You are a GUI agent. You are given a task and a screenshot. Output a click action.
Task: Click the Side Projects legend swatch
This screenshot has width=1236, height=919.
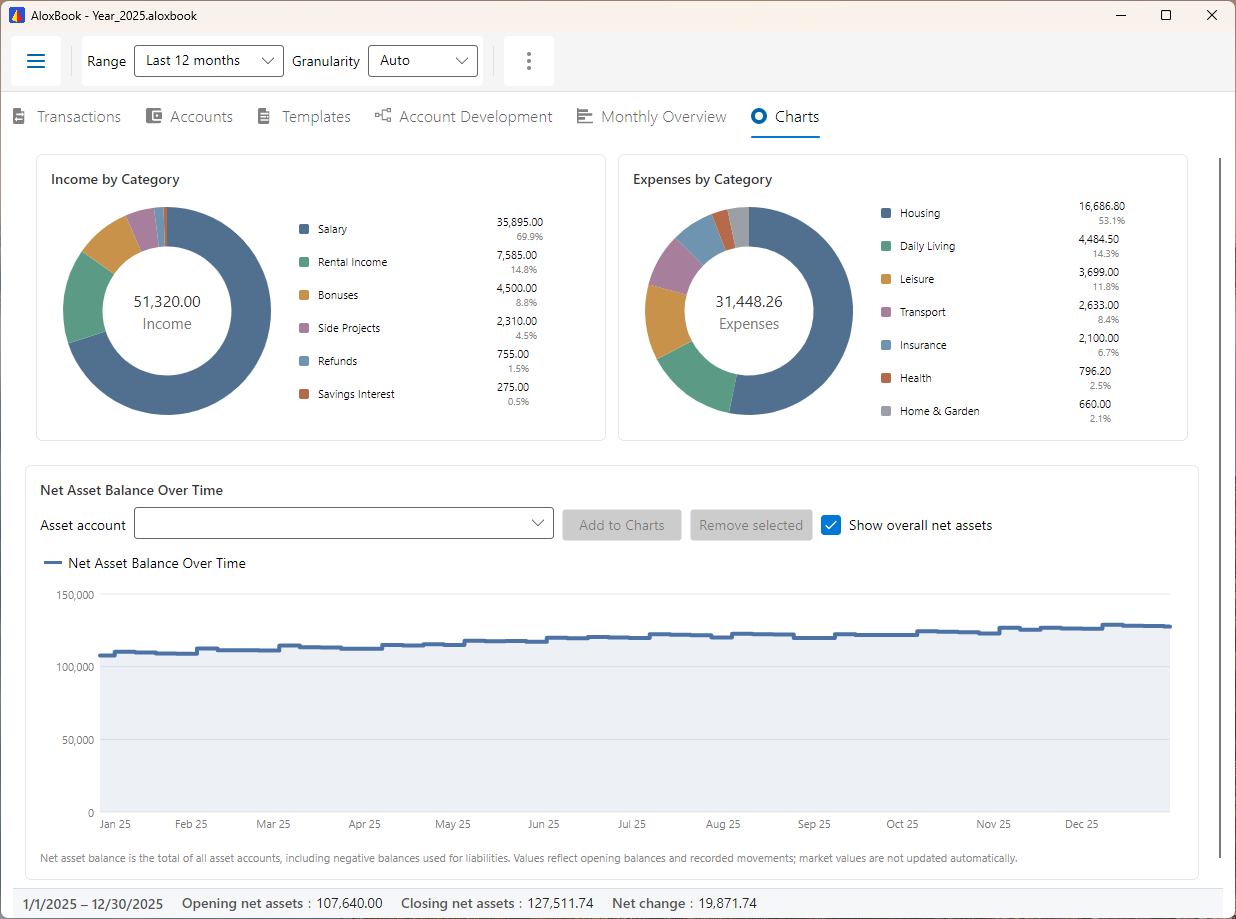tap(304, 328)
